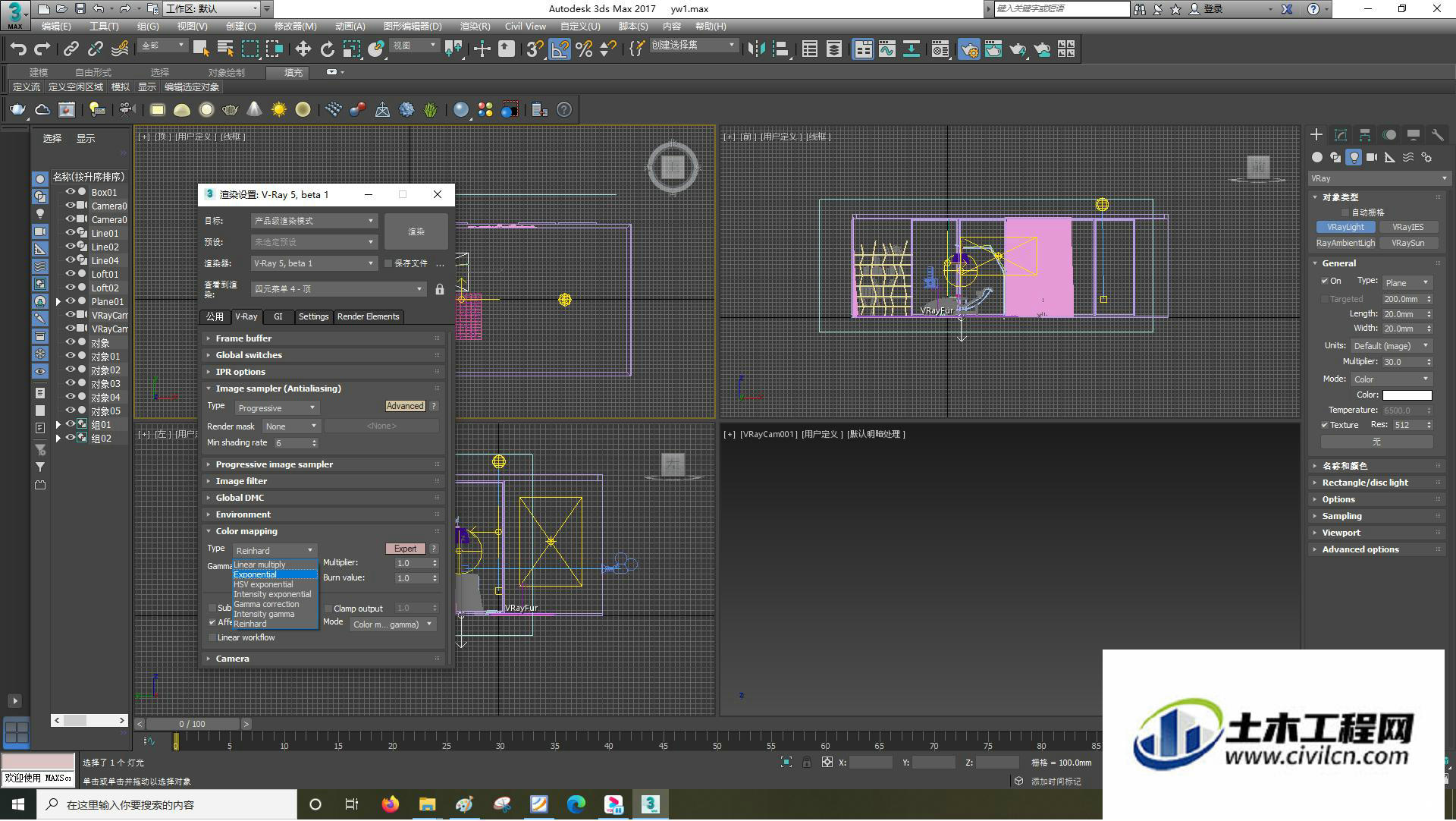Image resolution: width=1456 pixels, height=821 pixels.
Task: Click the Expert mode button
Action: [x=405, y=549]
